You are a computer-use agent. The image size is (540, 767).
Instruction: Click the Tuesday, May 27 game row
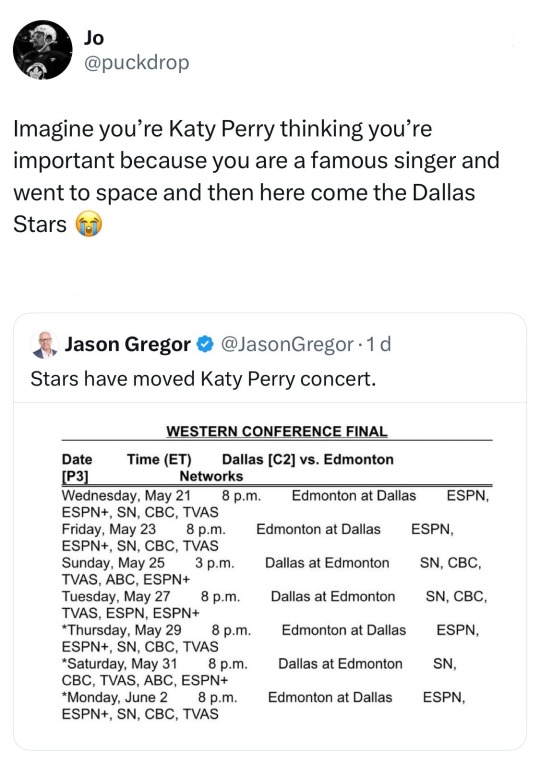(275, 605)
